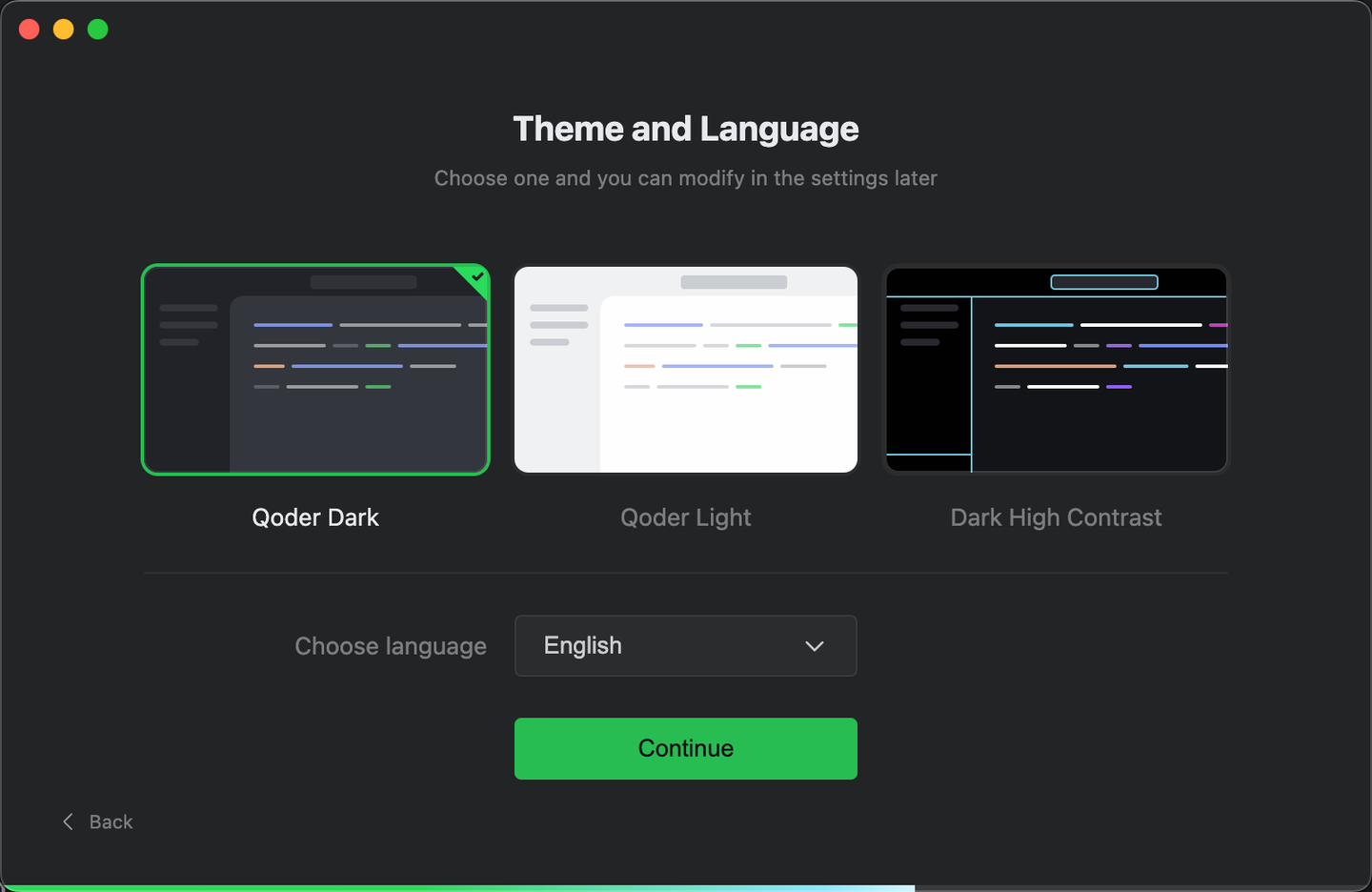Select the Qoder Light theme preview
This screenshot has width=1372, height=892.
(x=686, y=370)
